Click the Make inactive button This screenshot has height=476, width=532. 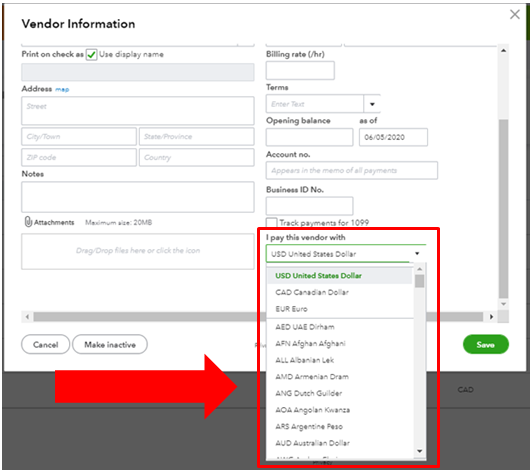(110, 344)
